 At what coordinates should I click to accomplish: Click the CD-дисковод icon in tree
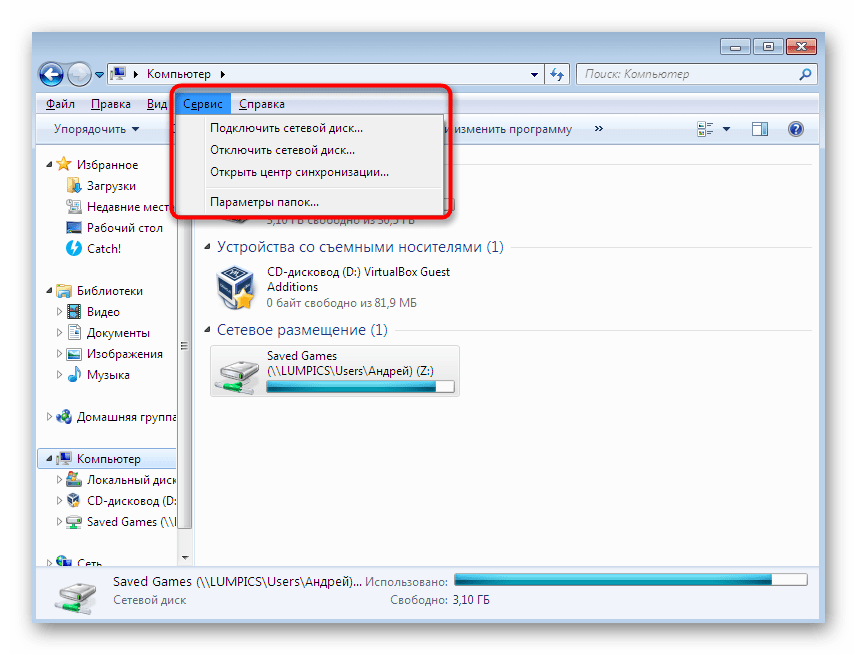point(74,500)
